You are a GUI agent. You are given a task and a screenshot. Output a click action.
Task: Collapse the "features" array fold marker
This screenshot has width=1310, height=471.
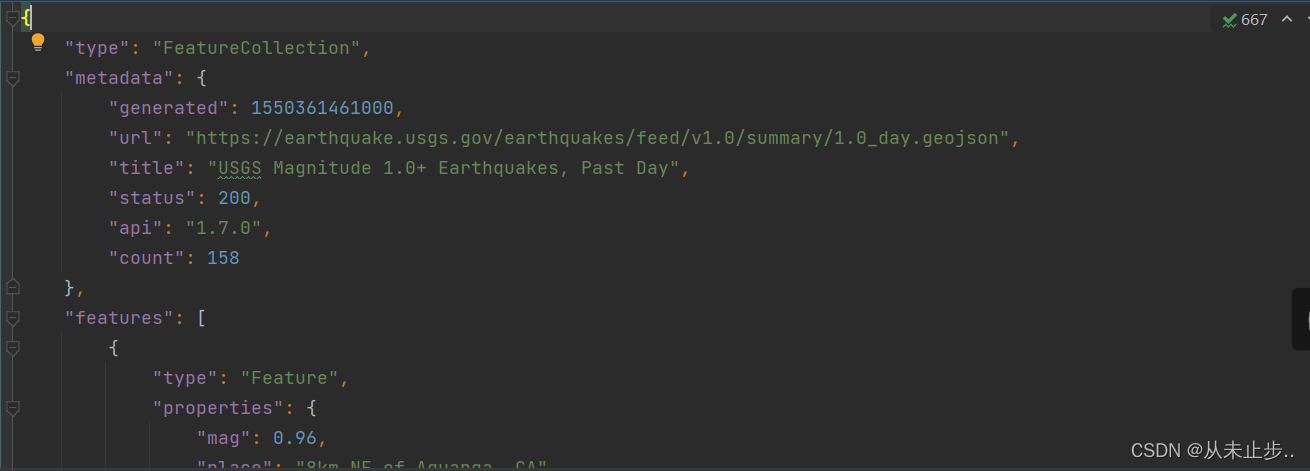[x=12, y=318]
